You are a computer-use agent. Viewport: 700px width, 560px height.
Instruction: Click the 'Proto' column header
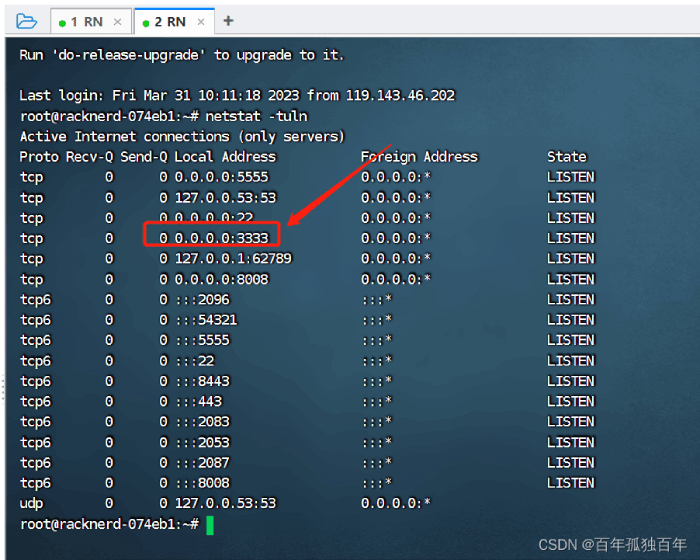coord(39,157)
